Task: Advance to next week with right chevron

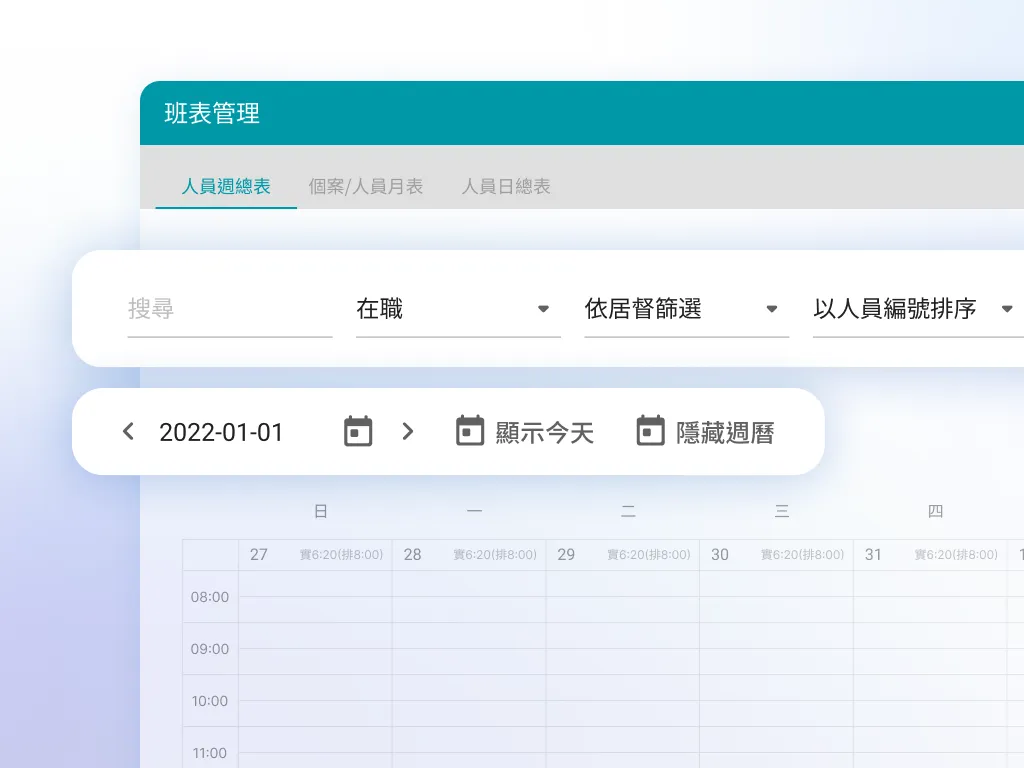Action: 408,432
